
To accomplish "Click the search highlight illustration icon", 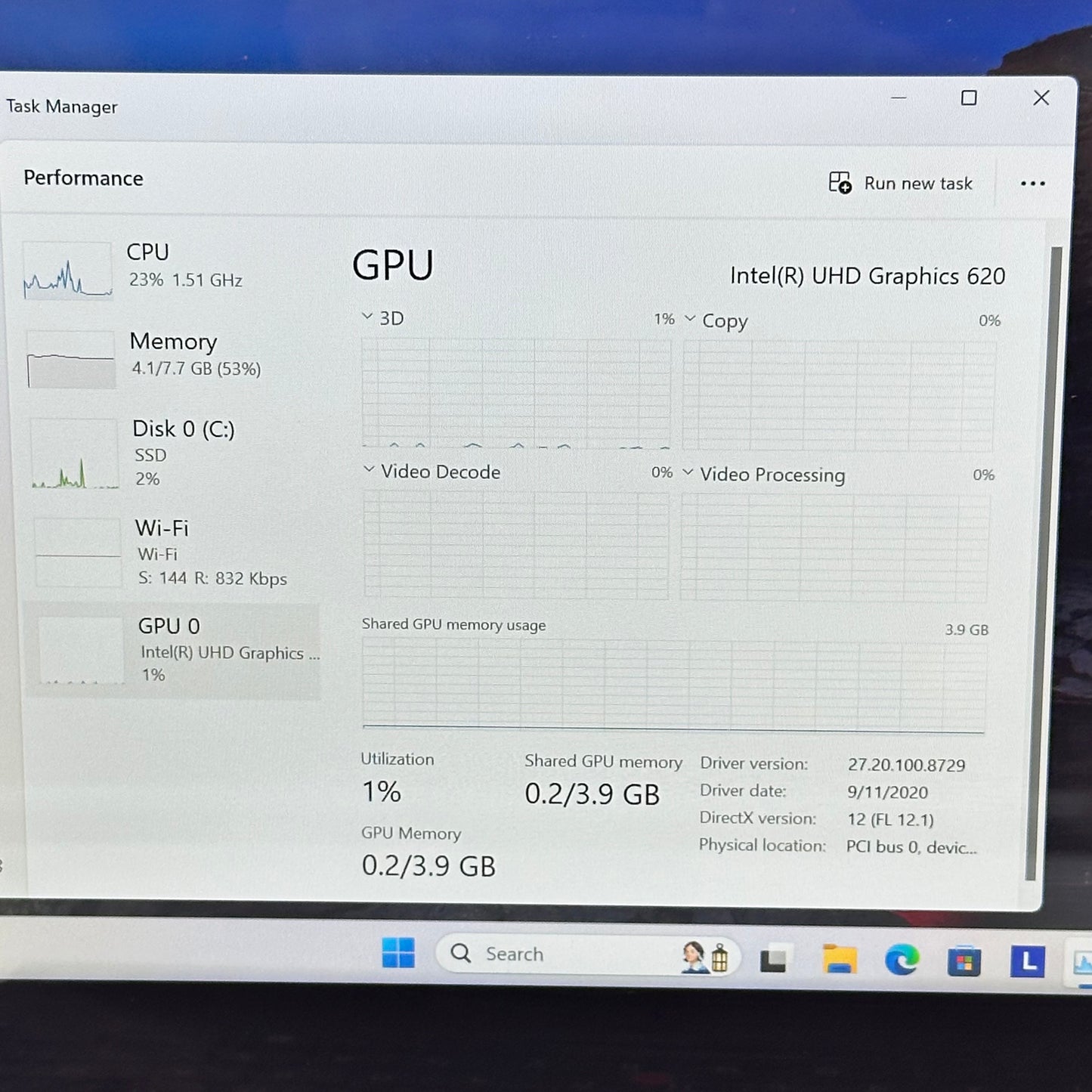I will click(x=705, y=957).
